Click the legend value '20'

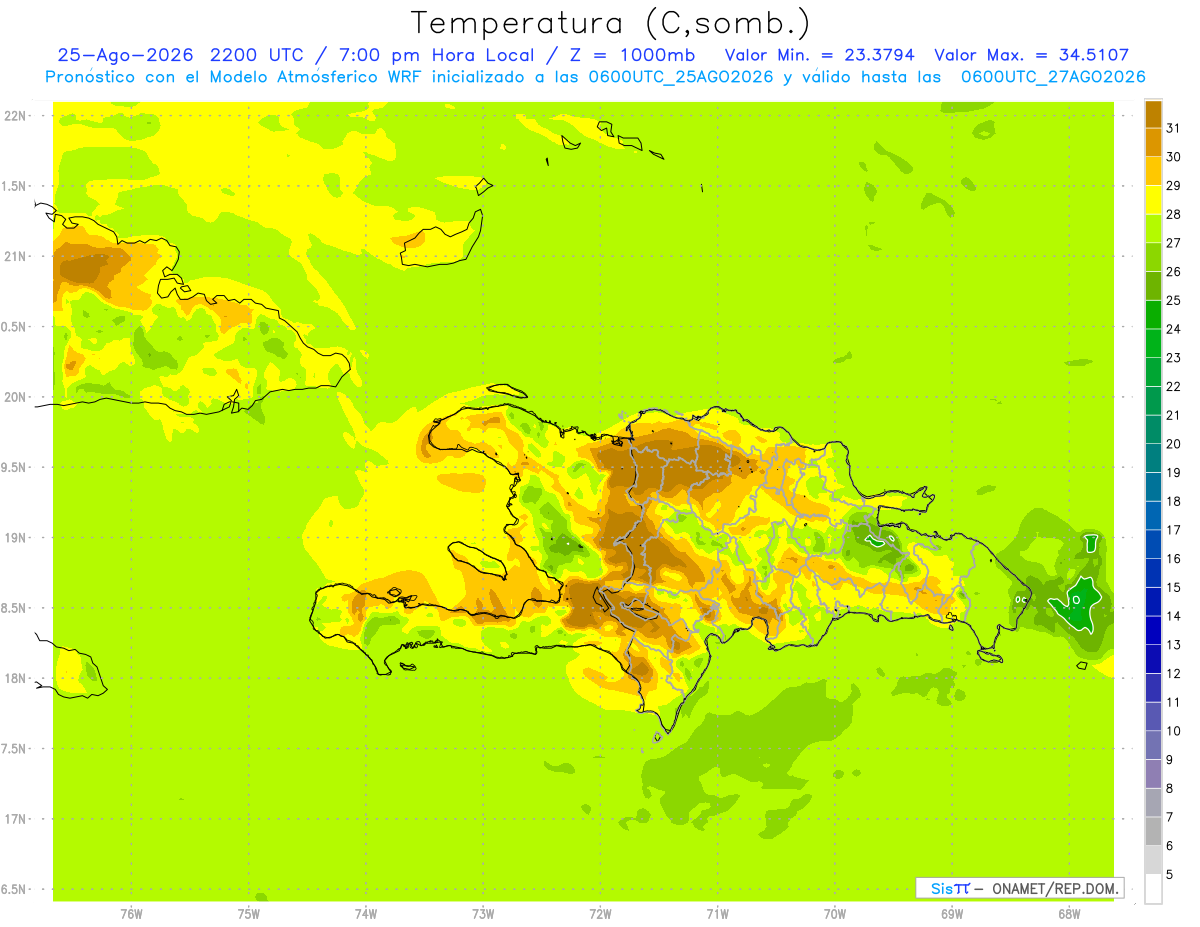pos(1174,444)
